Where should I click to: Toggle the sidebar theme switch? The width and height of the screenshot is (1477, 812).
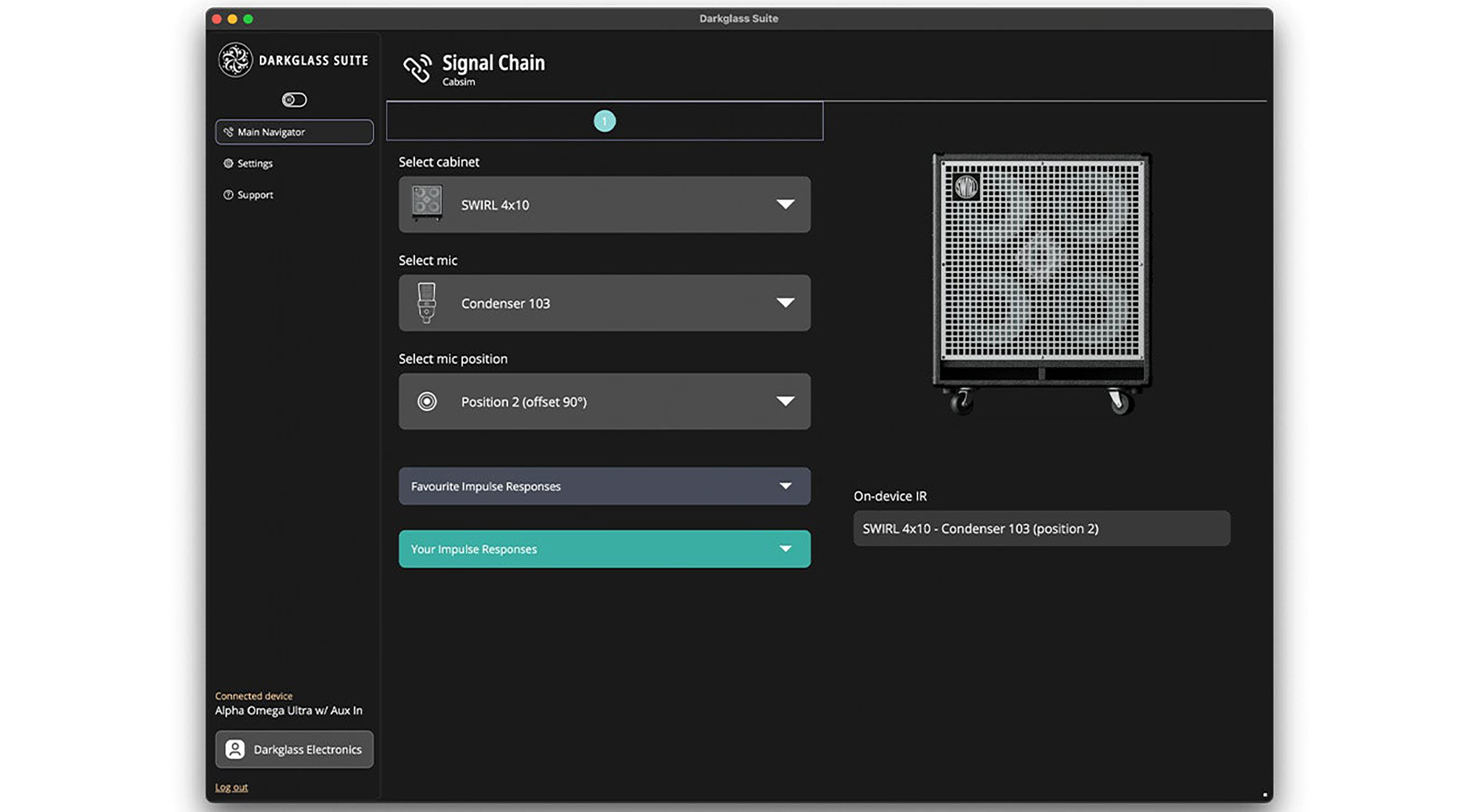(294, 100)
